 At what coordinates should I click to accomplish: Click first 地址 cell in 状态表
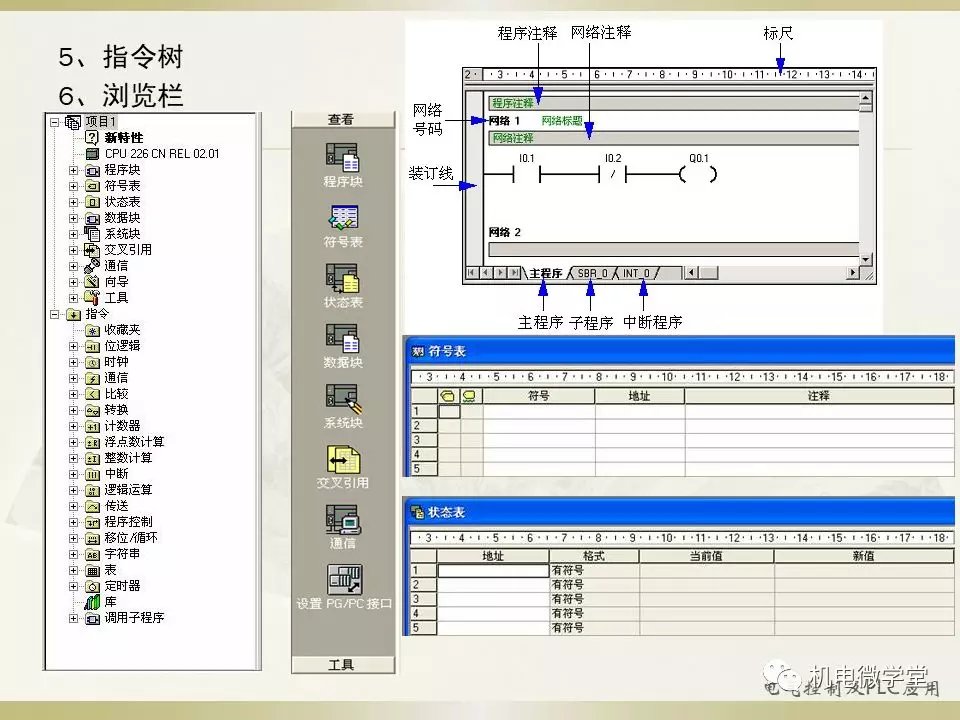pos(492,570)
